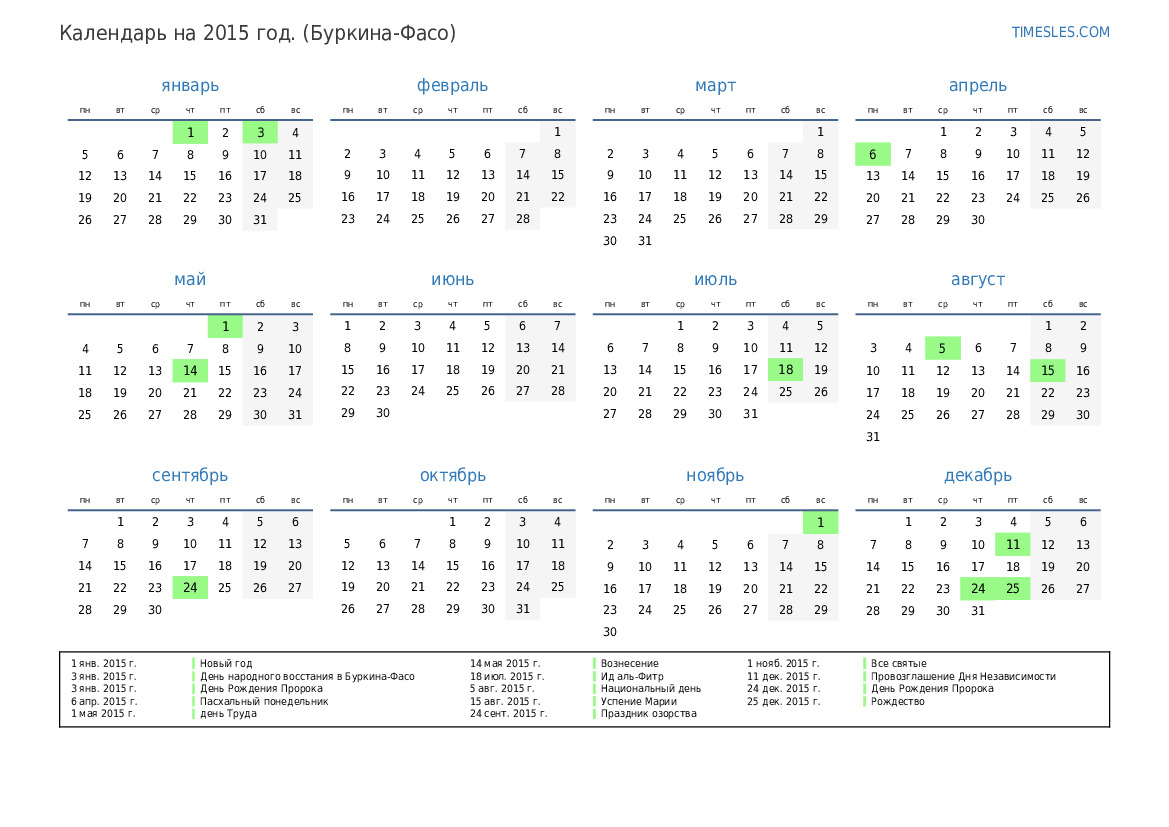Image resolution: width=1169 pixels, height=827 pixels.
Task: Click Ид аль-Фитр legend entry
Action: click(629, 677)
